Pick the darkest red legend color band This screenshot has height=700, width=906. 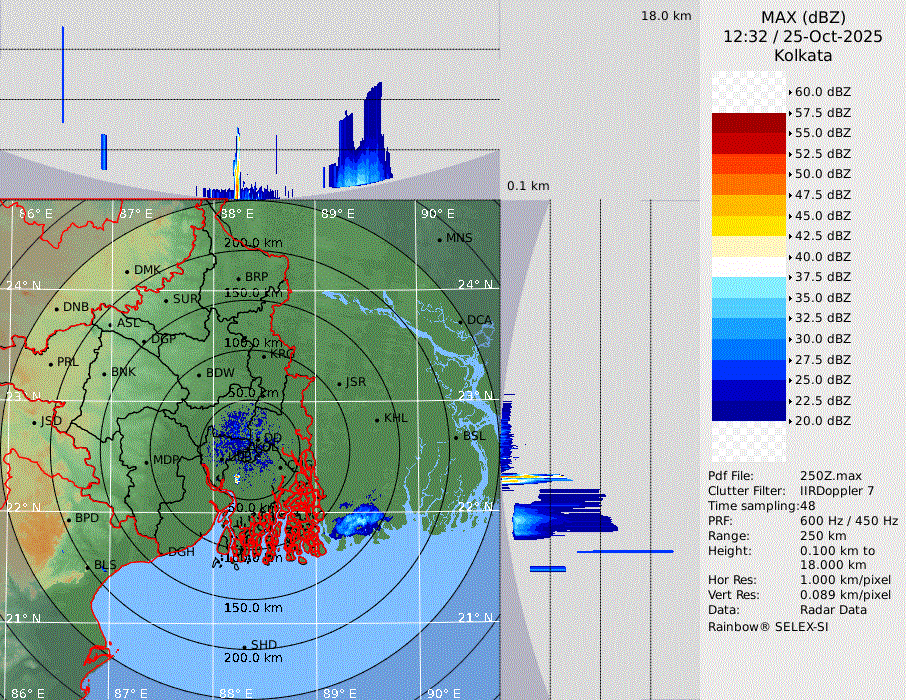click(x=749, y=123)
